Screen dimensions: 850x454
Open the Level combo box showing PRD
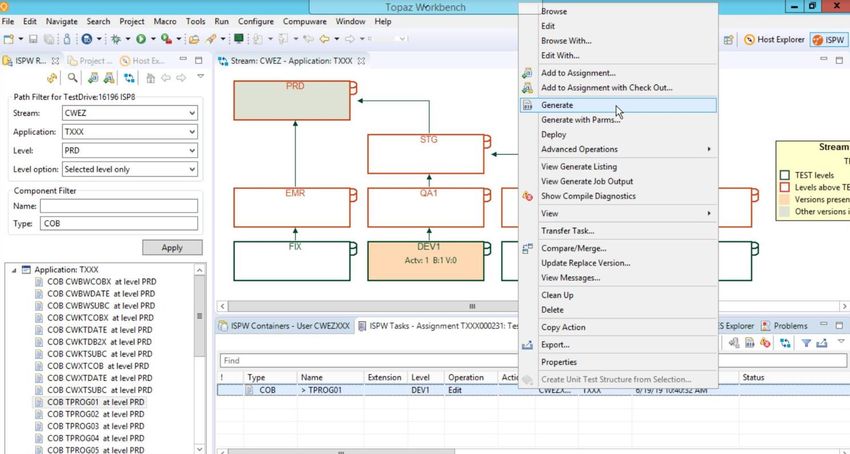coord(130,151)
